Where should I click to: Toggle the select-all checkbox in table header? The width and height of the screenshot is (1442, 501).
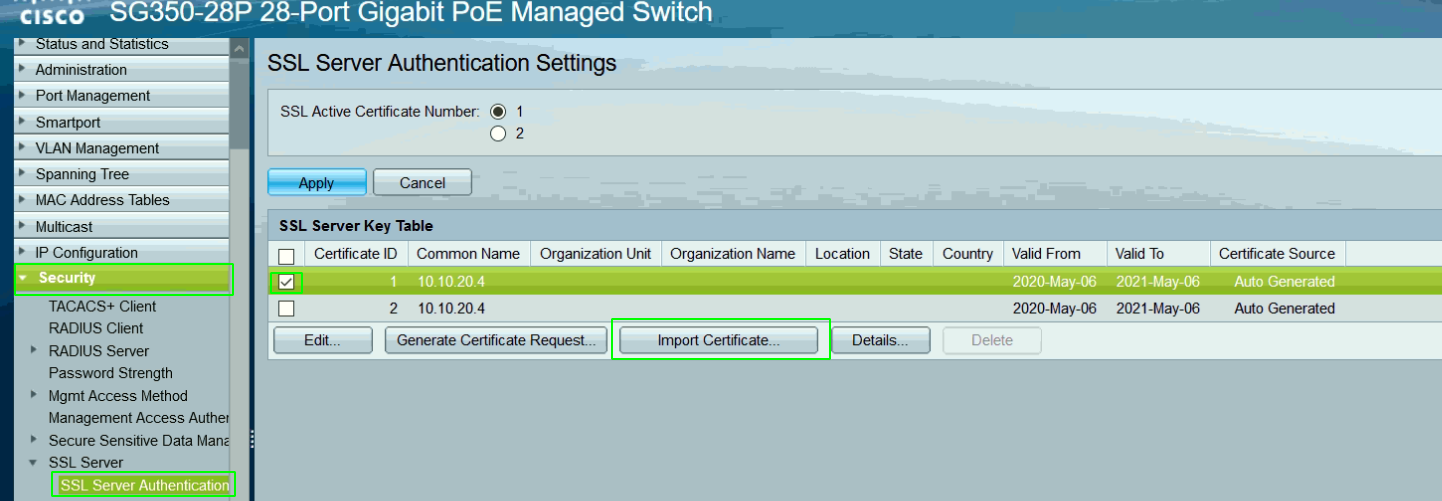point(286,255)
